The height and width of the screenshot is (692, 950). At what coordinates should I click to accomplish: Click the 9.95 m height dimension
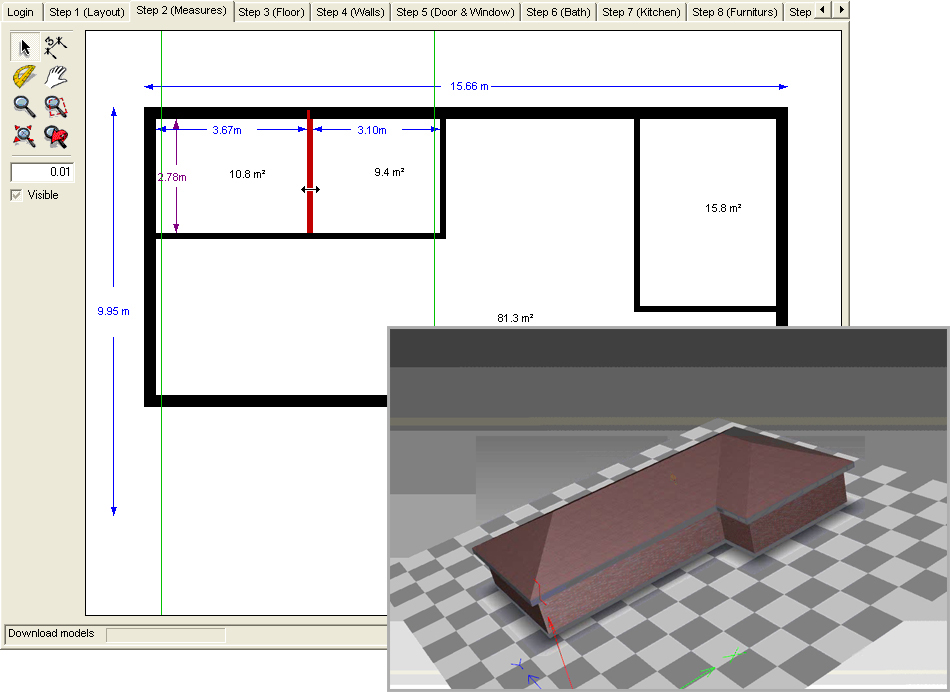pos(113,311)
